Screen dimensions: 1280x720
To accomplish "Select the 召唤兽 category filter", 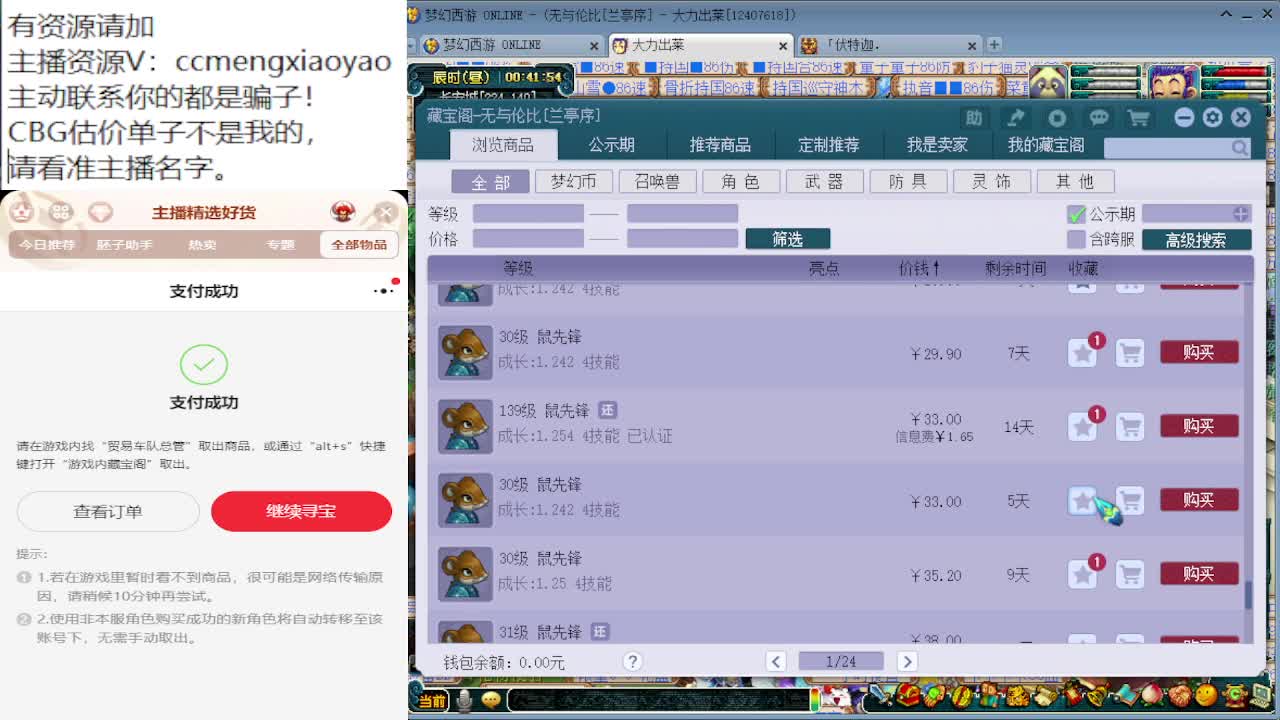I will (x=657, y=181).
